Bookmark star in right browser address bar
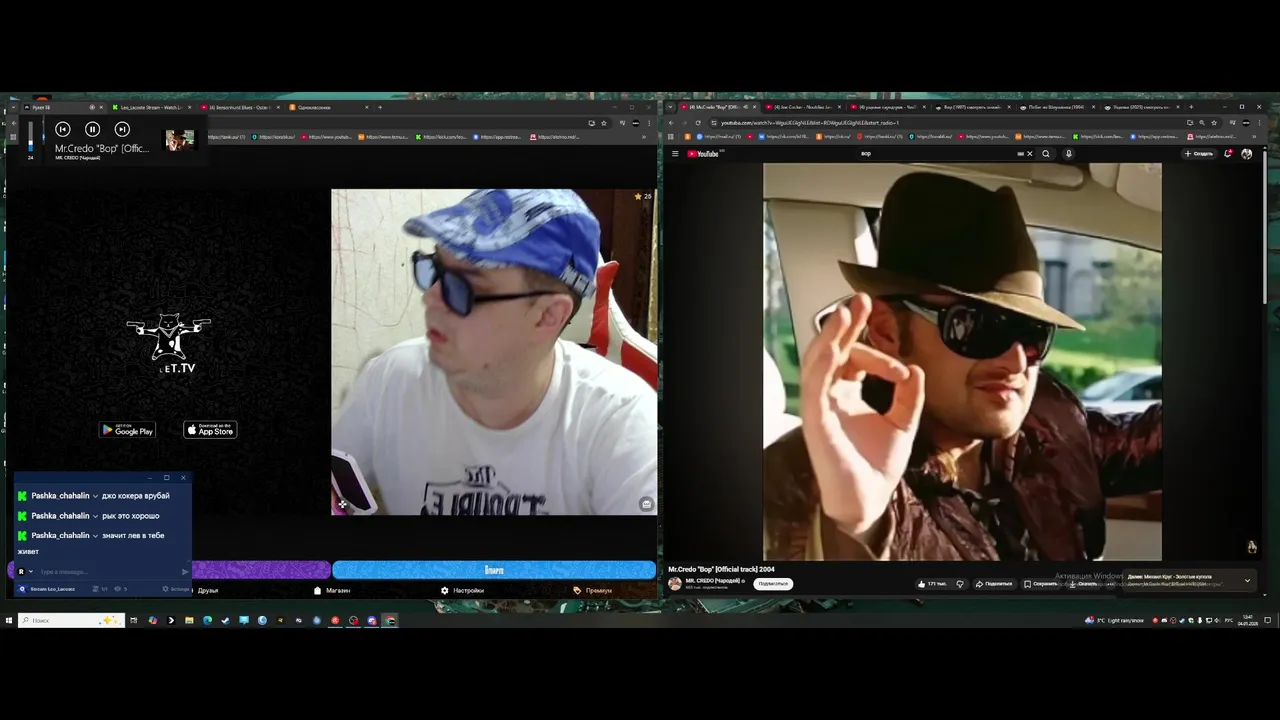This screenshot has height=720, width=1280. click(x=1214, y=123)
